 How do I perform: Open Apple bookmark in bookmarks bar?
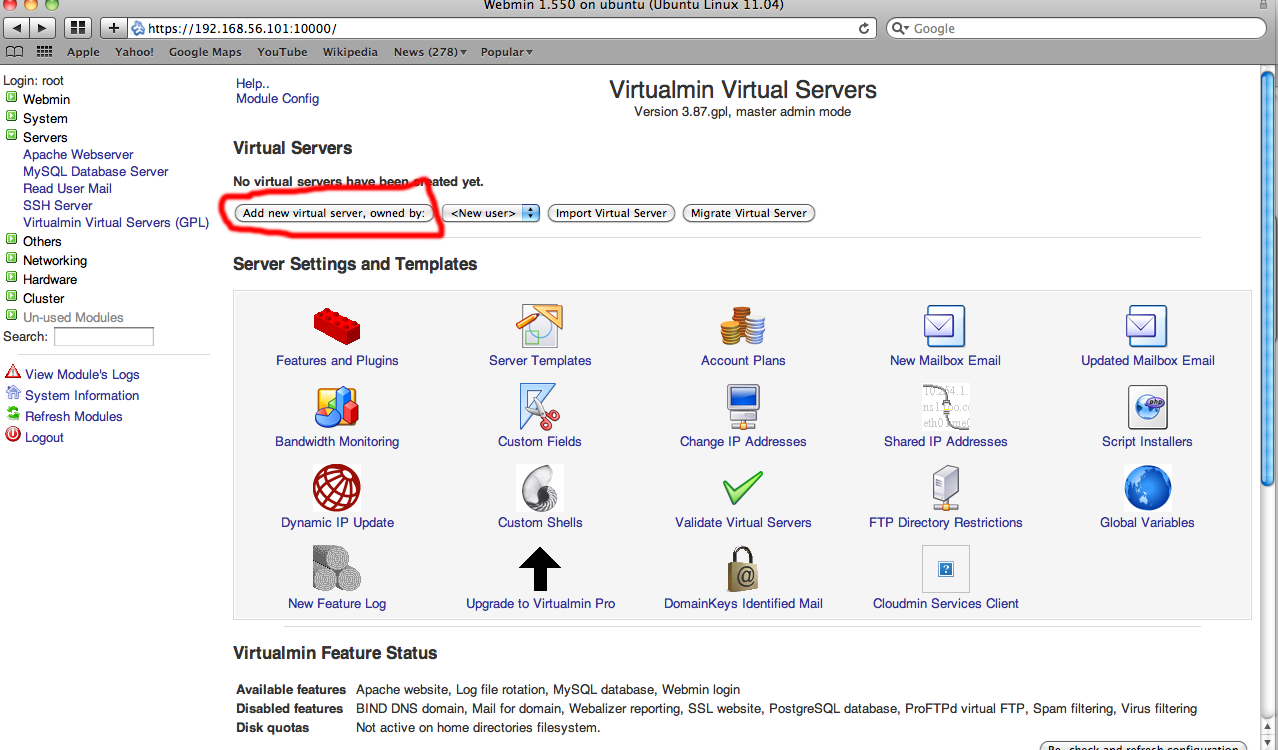(83, 52)
